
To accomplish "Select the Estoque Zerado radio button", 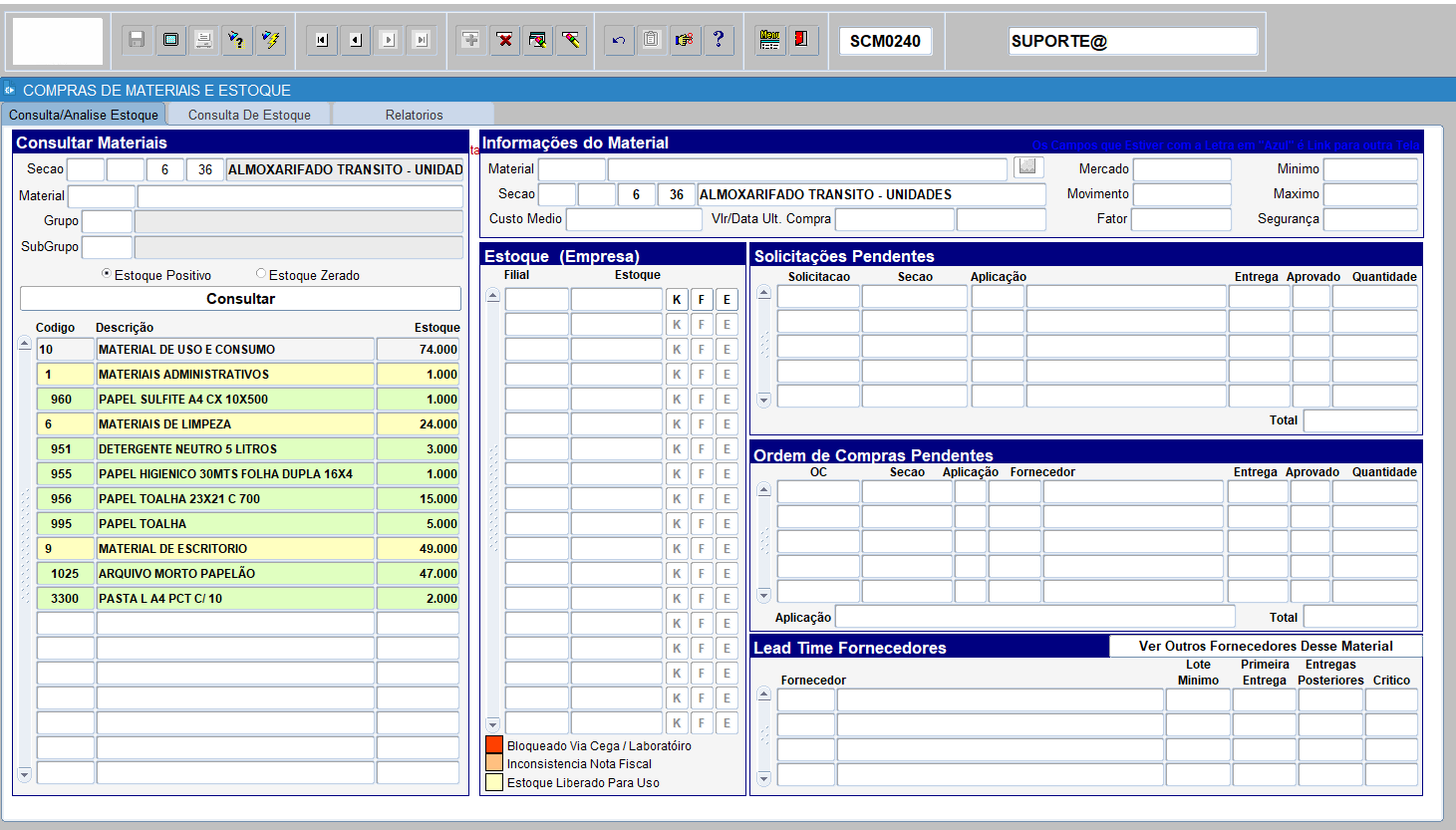I will [x=261, y=273].
